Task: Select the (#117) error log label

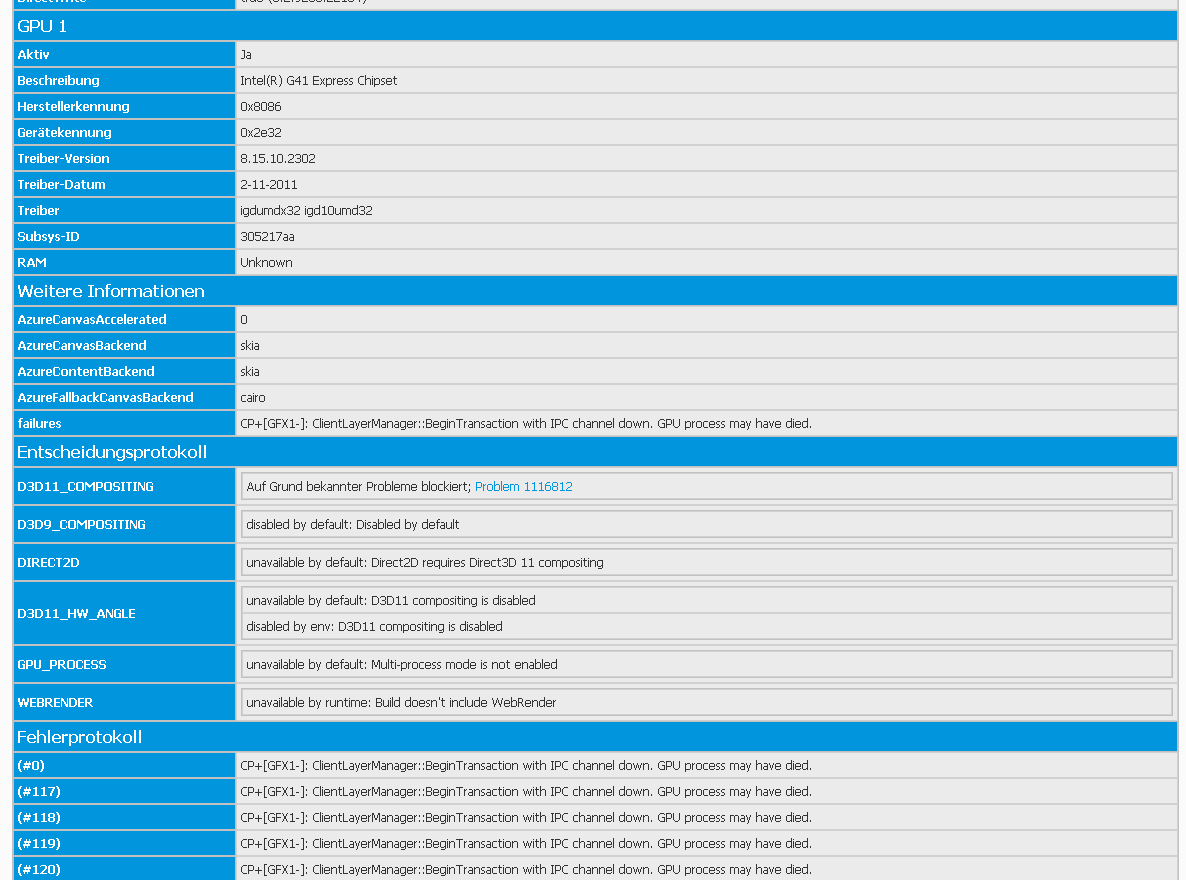Action: (39, 791)
